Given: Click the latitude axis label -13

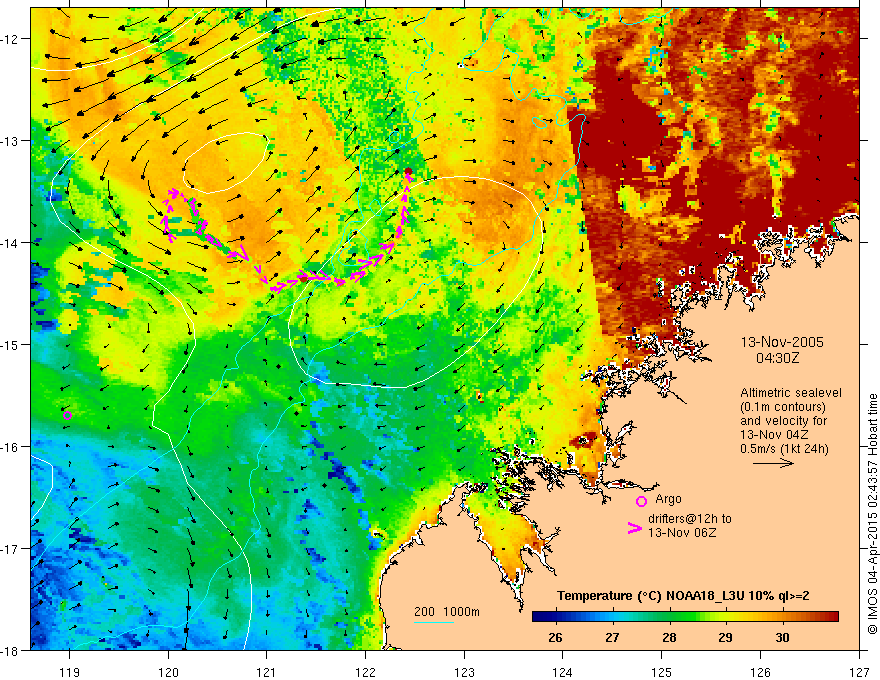Looking at the screenshot, I should 11,141.
